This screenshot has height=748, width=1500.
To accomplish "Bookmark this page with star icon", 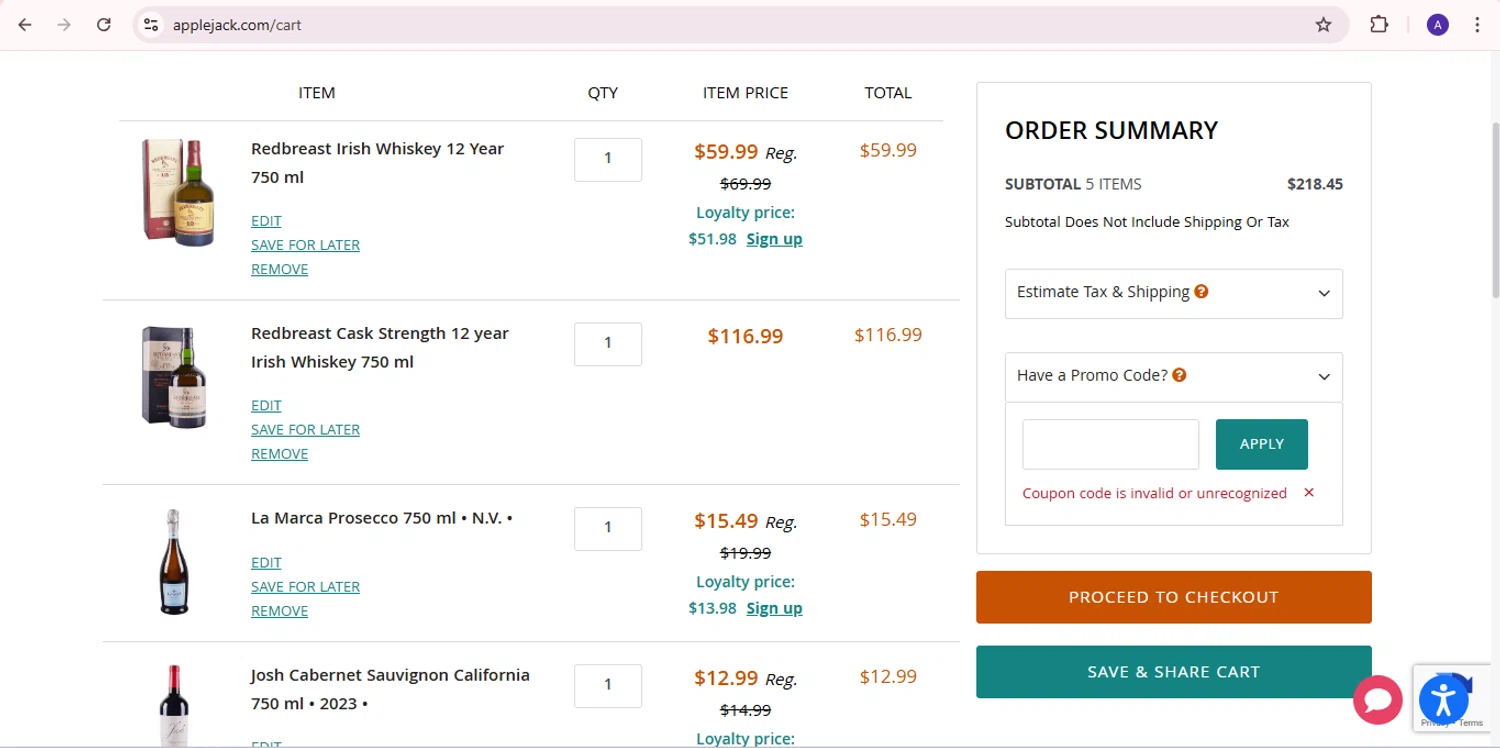I will tap(1323, 25).
